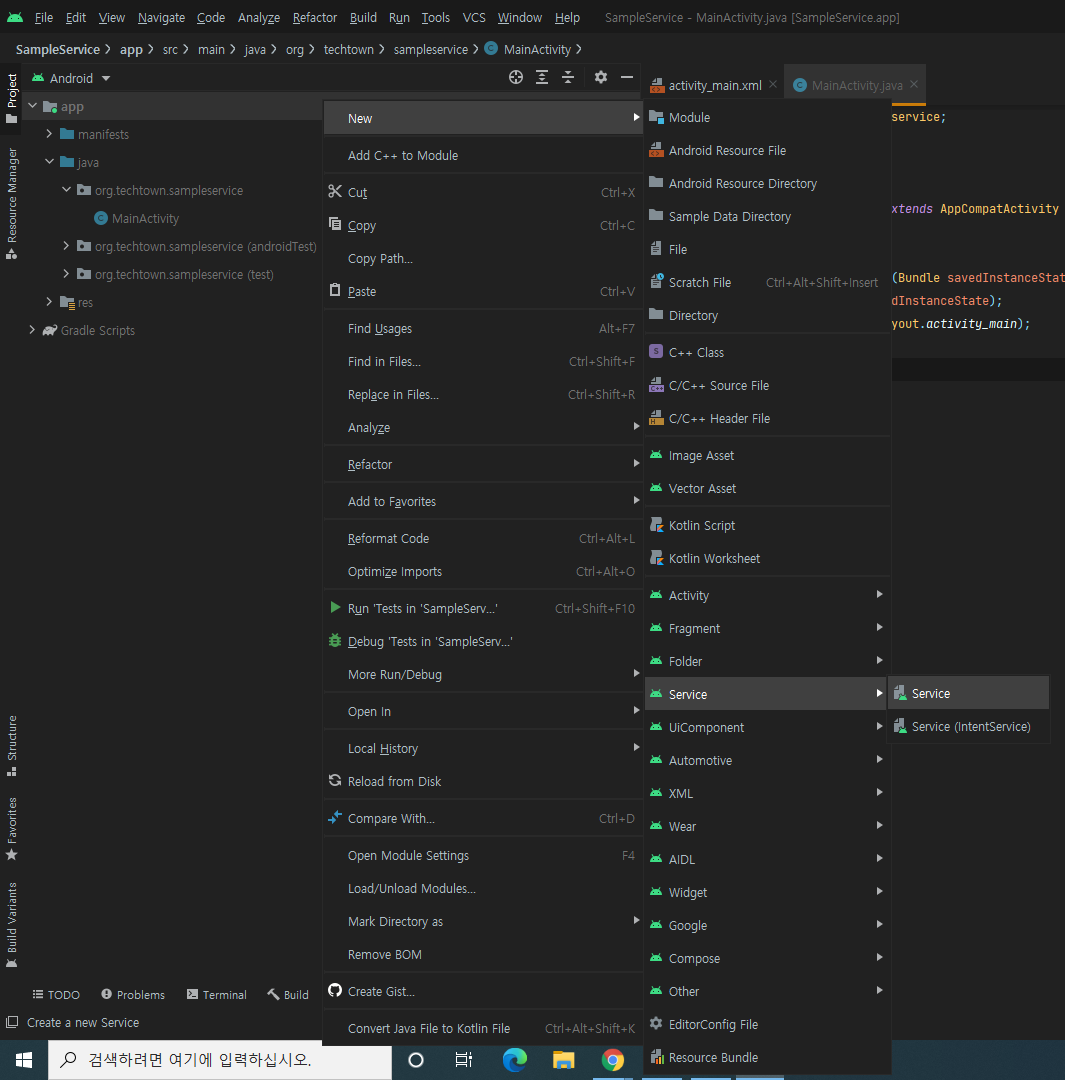Click Open Module Settings item
The width and height of the screenshot is (1065, 1080).
point(483,856)
